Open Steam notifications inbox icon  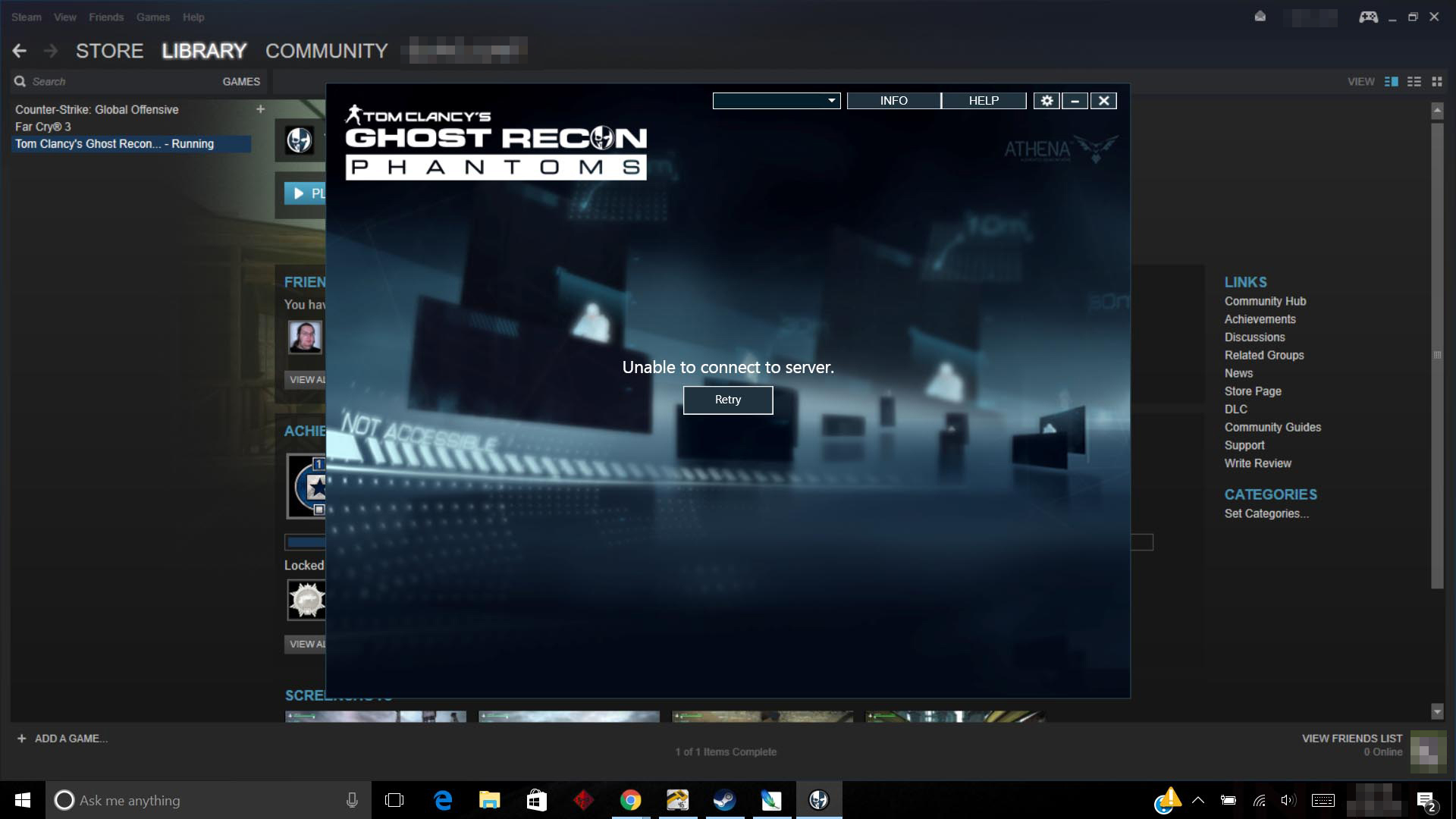point(1260,17)
